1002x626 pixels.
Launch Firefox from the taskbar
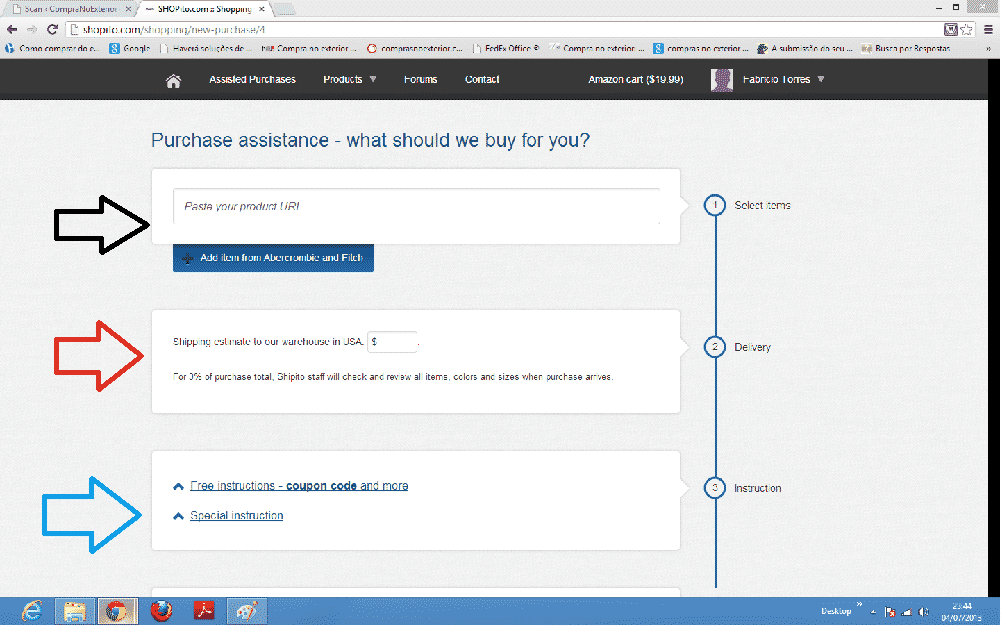(x=161, y=610)
